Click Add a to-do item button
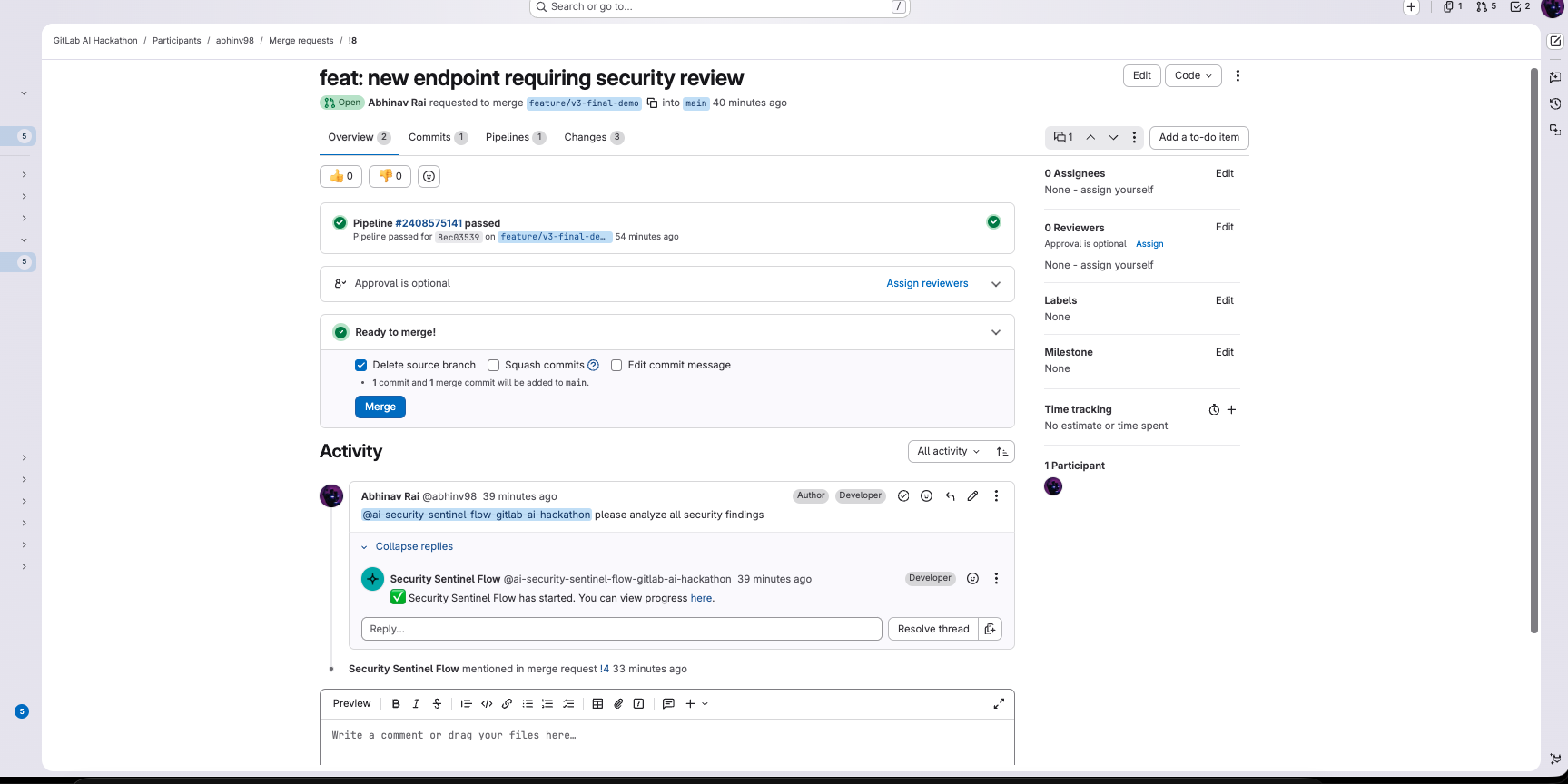 click(x=1199, y=137)
